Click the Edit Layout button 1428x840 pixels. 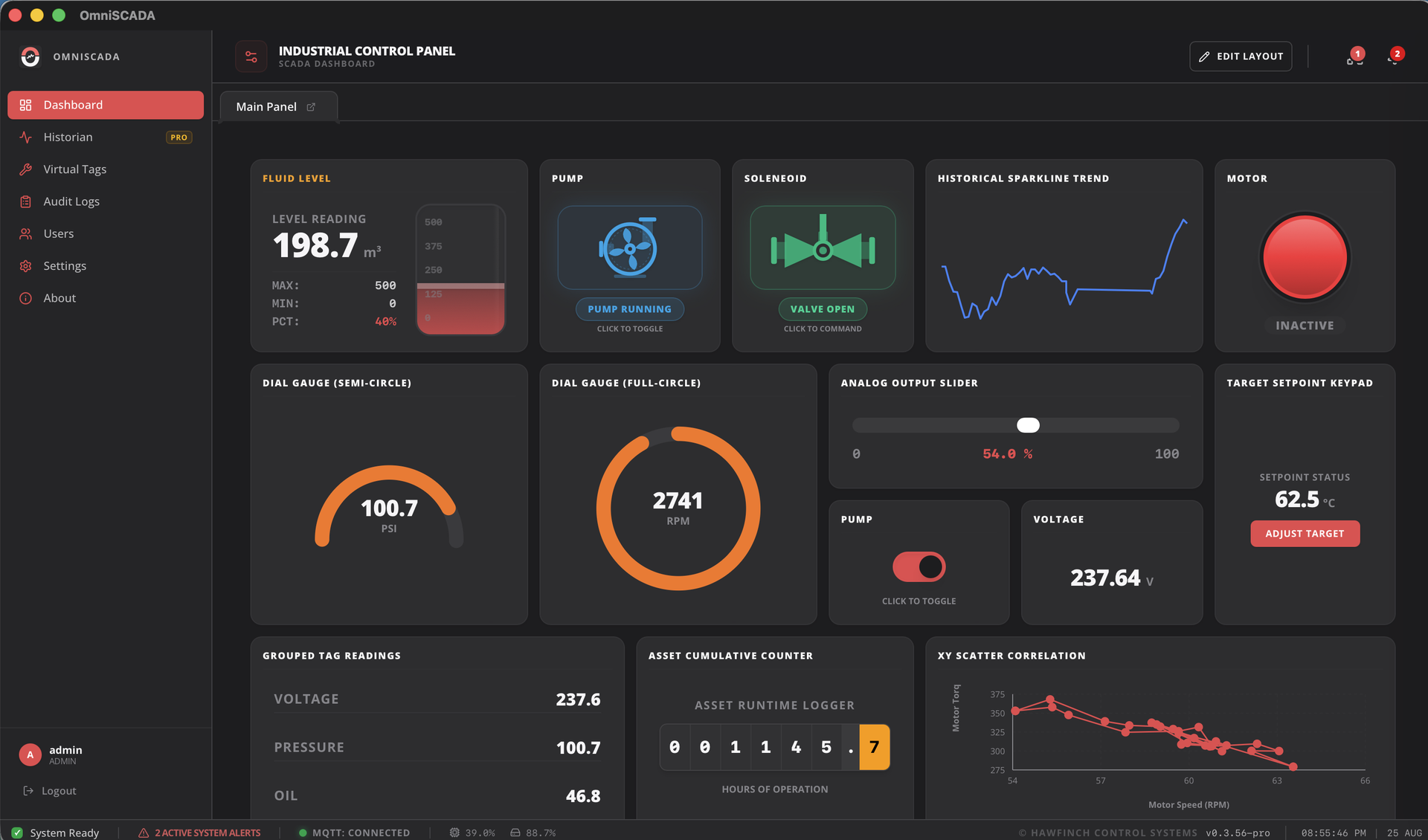click(x=1241, y=56)
